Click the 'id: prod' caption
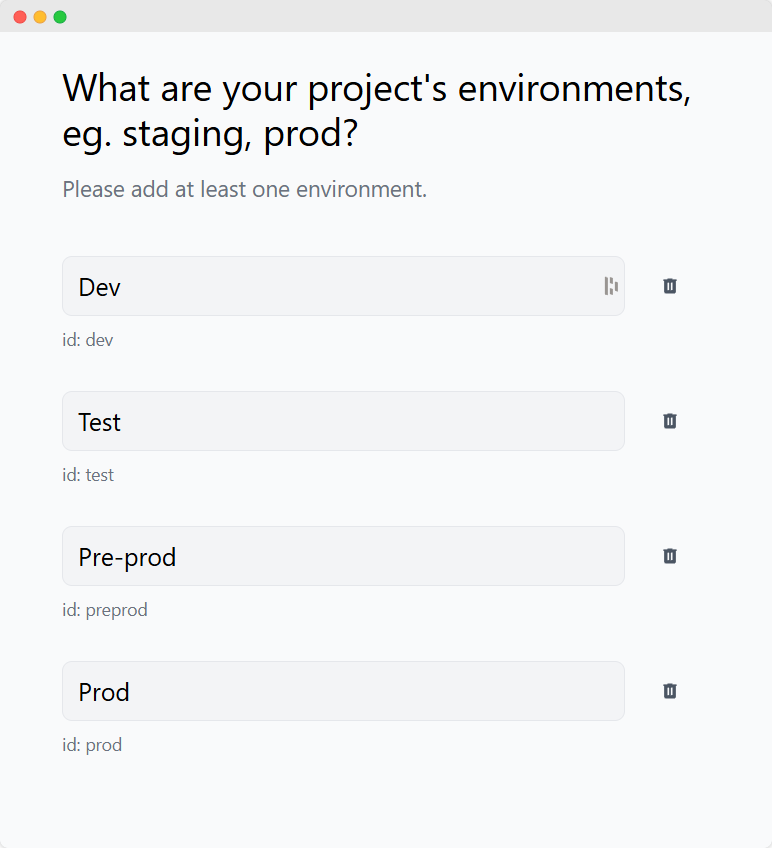 pos(92,745)
